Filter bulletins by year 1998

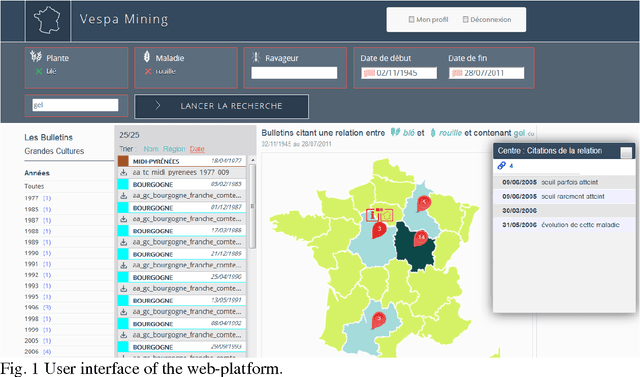coord(38,319)
